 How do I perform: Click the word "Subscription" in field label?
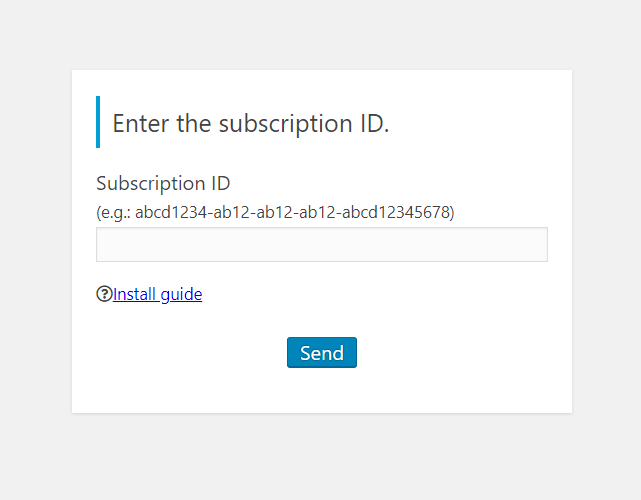[x=150, y=184]
